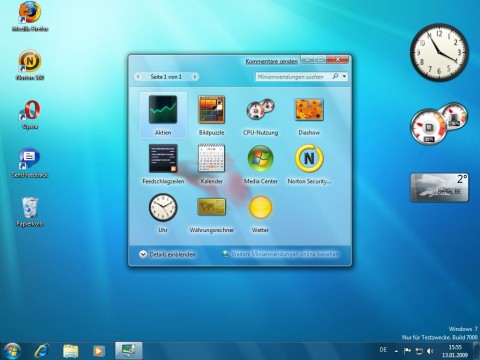This screenshot has height=360, width=480.
Task: Open the Papierkorb recycle bin
Action: pos(30,212)
